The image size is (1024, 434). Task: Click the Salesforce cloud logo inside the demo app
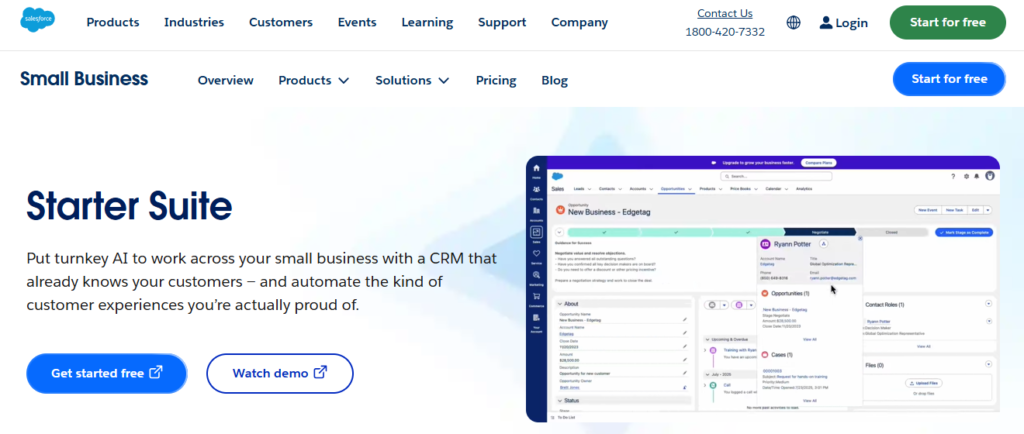(x=557, y=176)
